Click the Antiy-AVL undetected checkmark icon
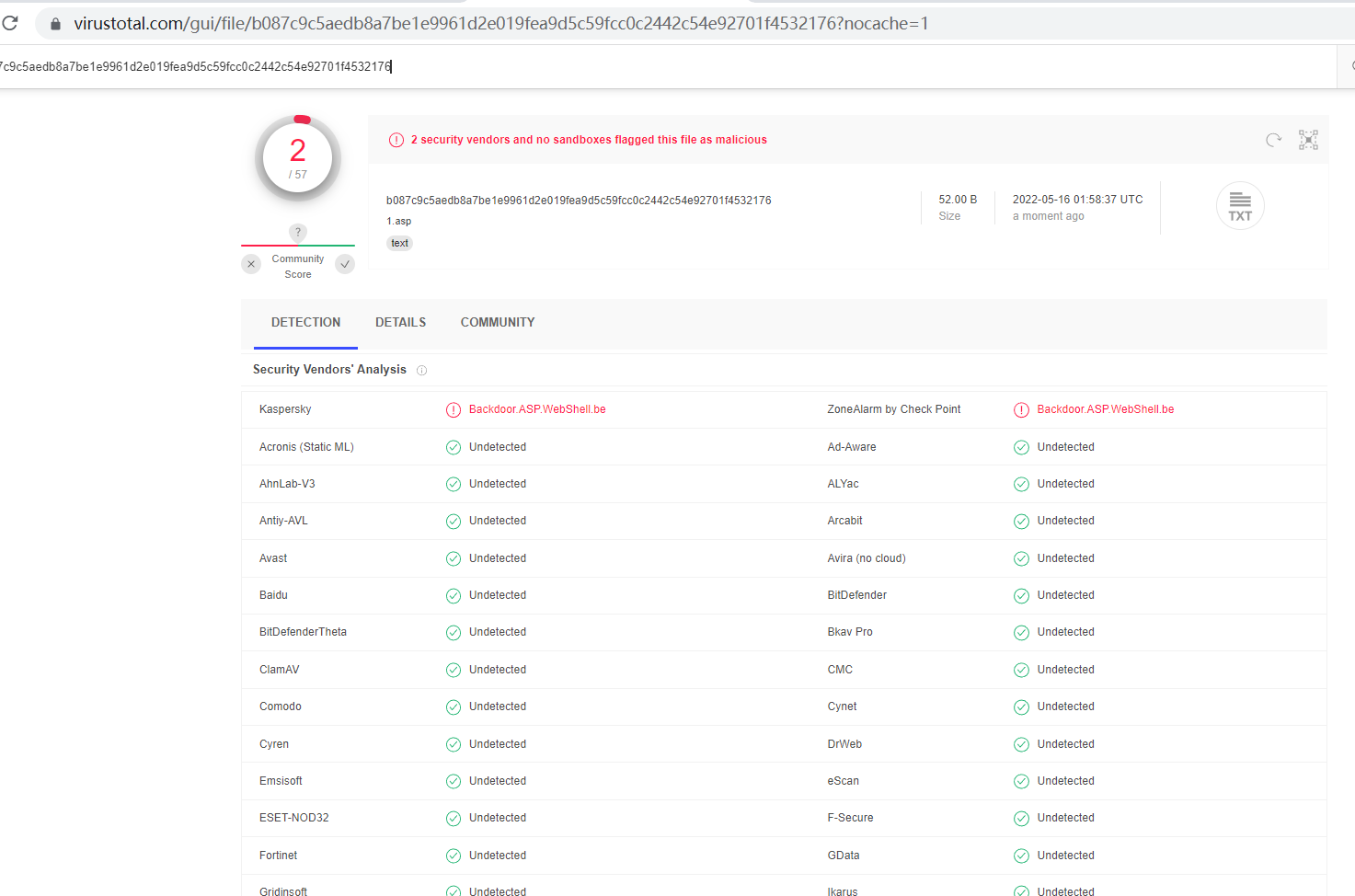1355x896 pixels. (454, 522)
